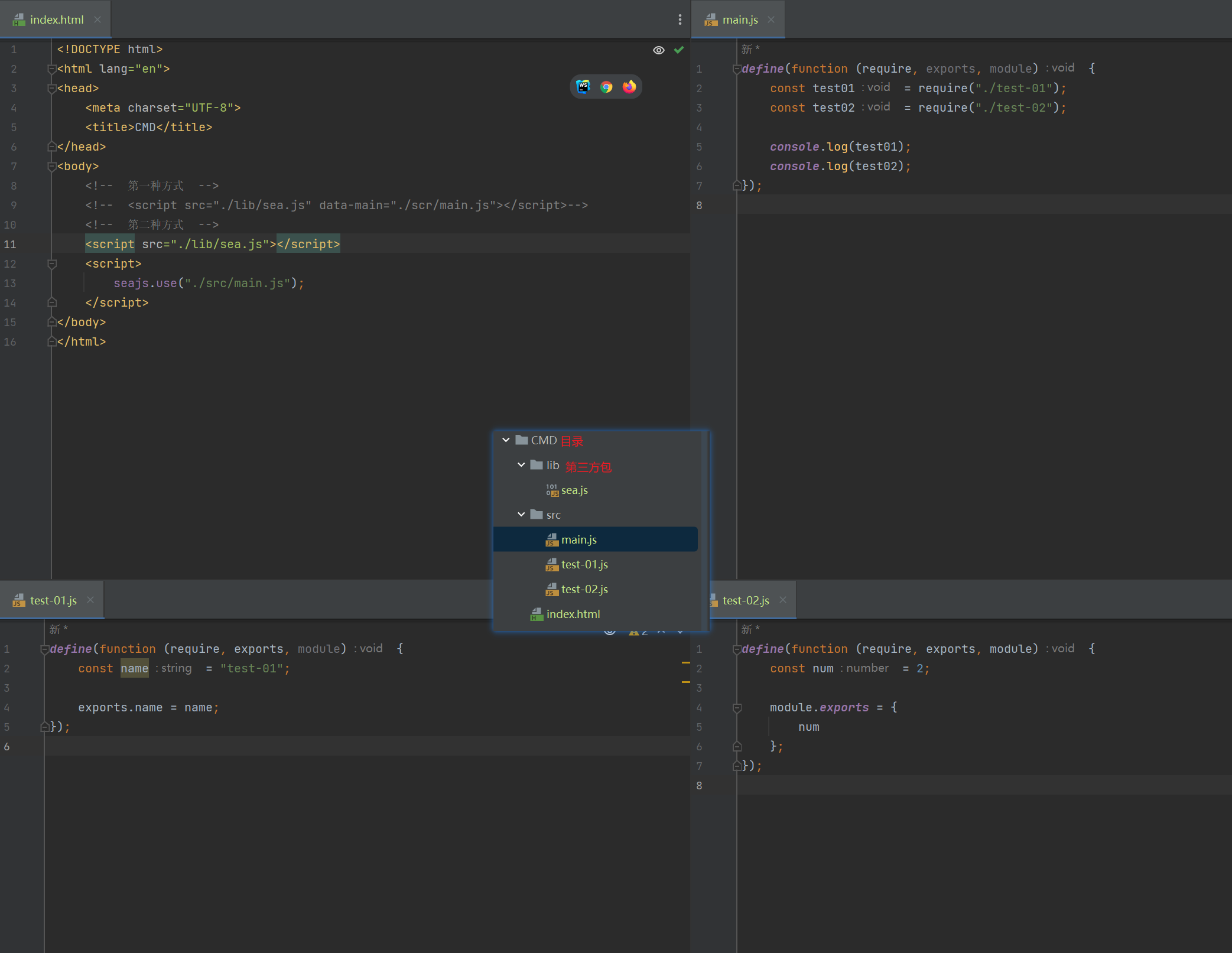Select sea.js file icon in lib folder
Viewport: 1232px width, 953px height.
click(552, 490)
